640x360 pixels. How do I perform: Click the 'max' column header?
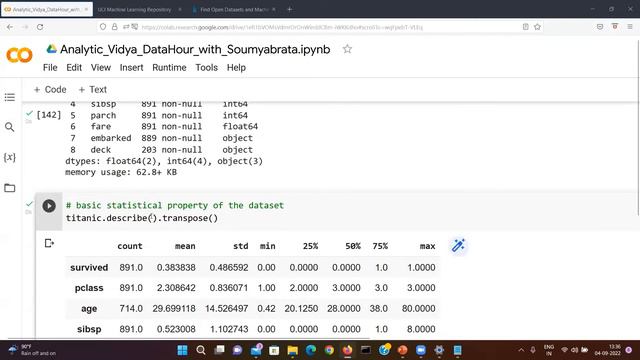click(x=427, y=246)
